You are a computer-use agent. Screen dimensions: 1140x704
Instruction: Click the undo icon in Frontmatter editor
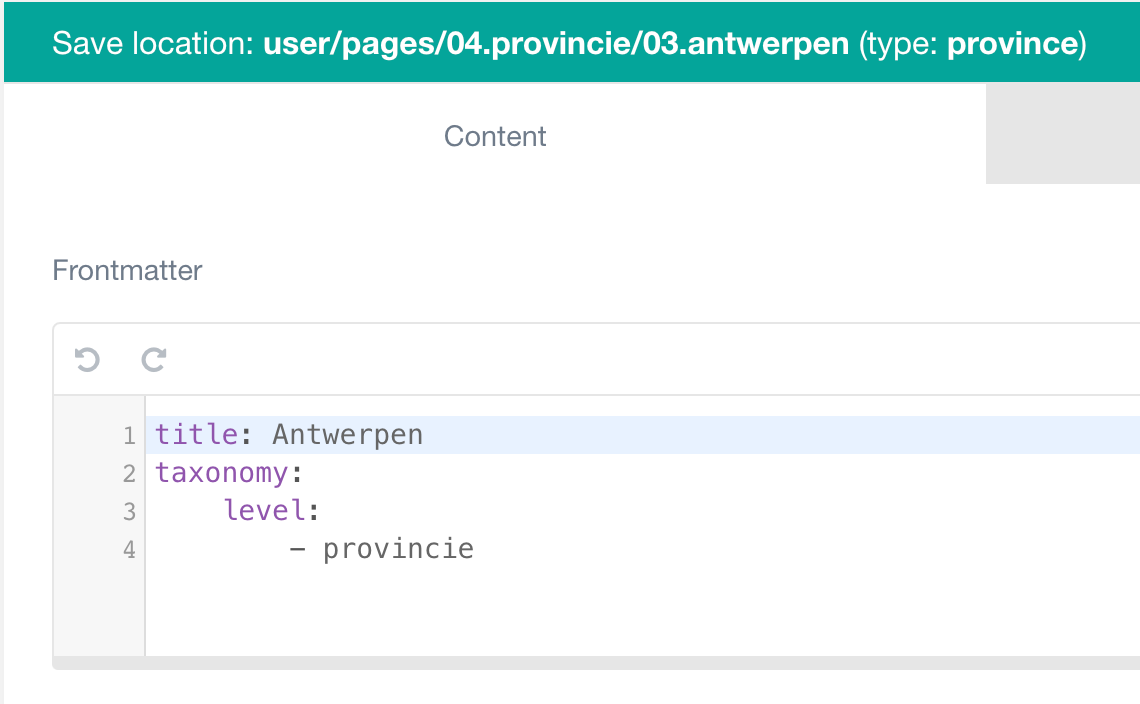[87, 359]
